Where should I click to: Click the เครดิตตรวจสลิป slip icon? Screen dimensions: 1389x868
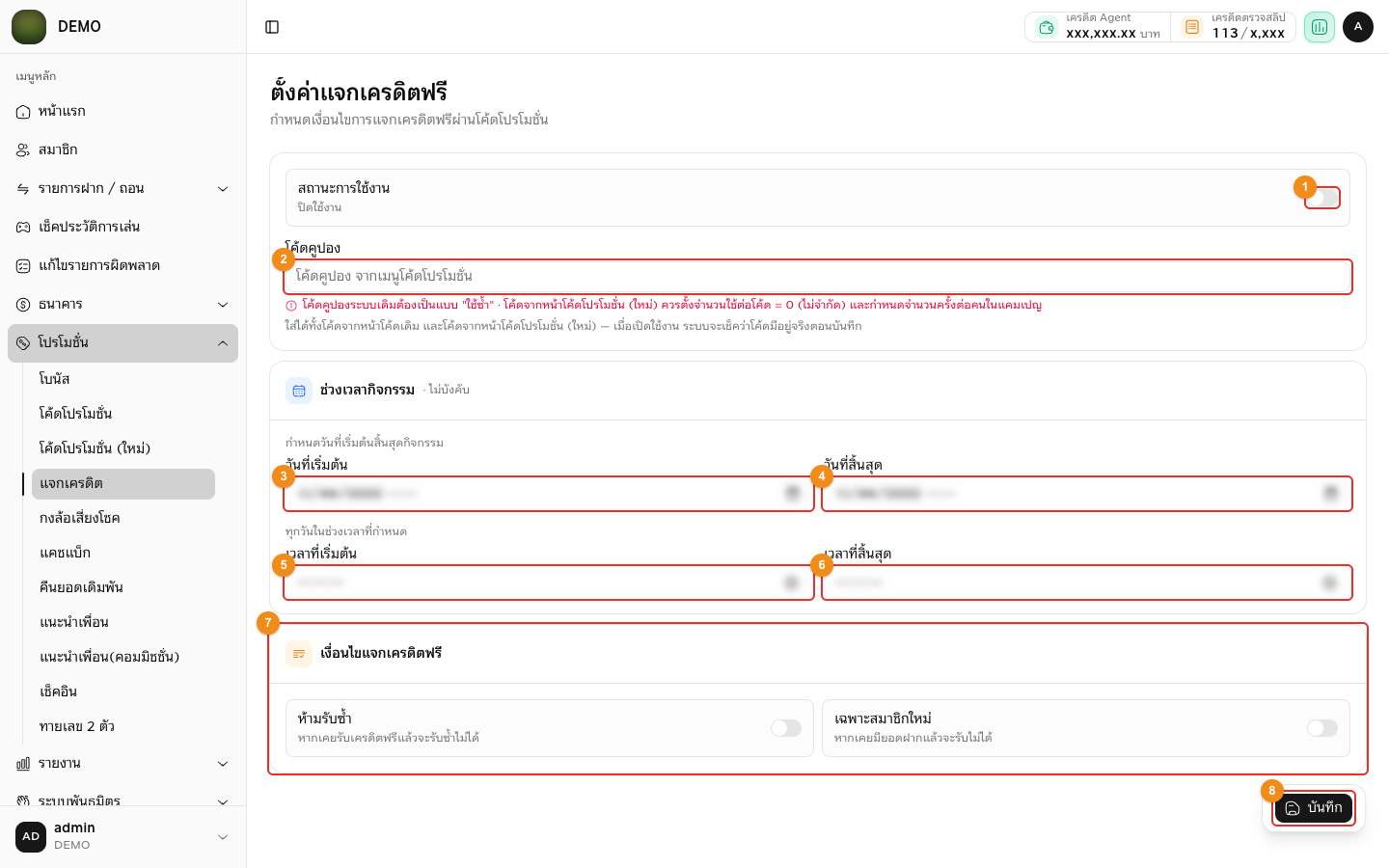point(1192,27)
